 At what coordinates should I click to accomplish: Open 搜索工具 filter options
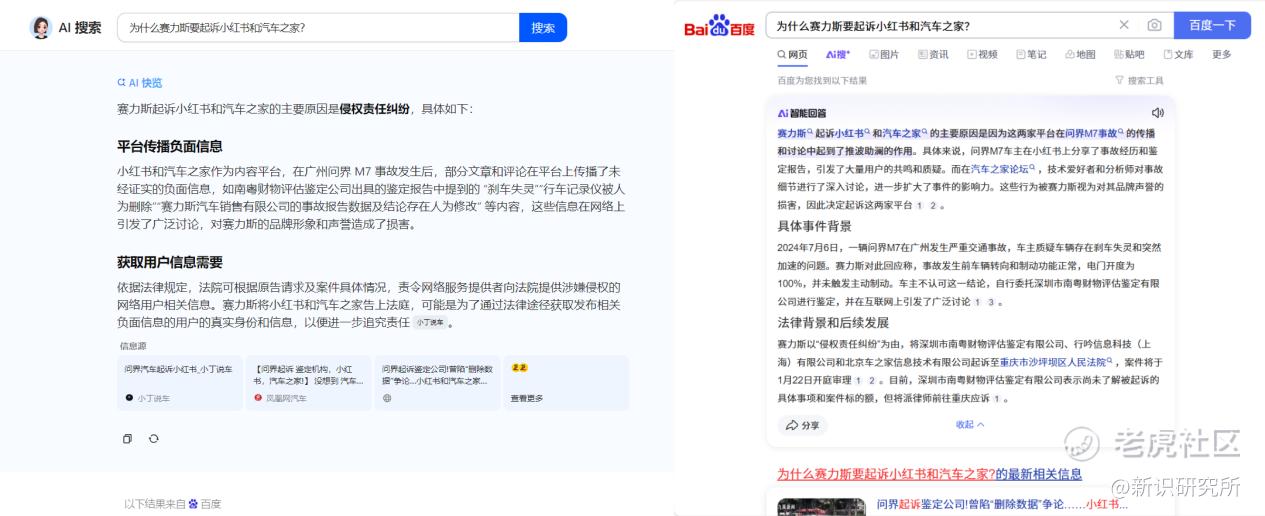coord(1139,81)
